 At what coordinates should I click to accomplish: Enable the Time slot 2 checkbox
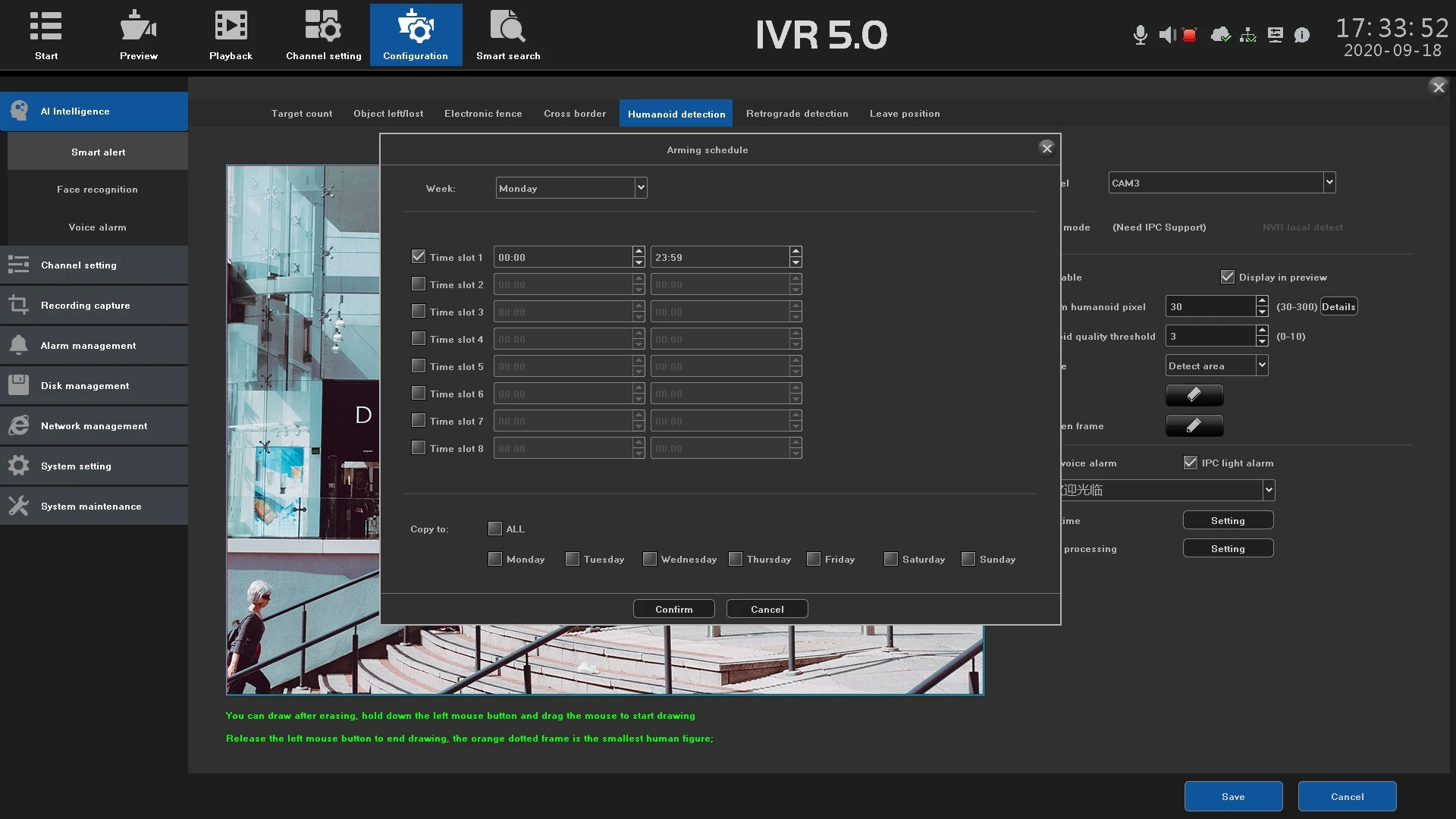[x=418, y=284]
